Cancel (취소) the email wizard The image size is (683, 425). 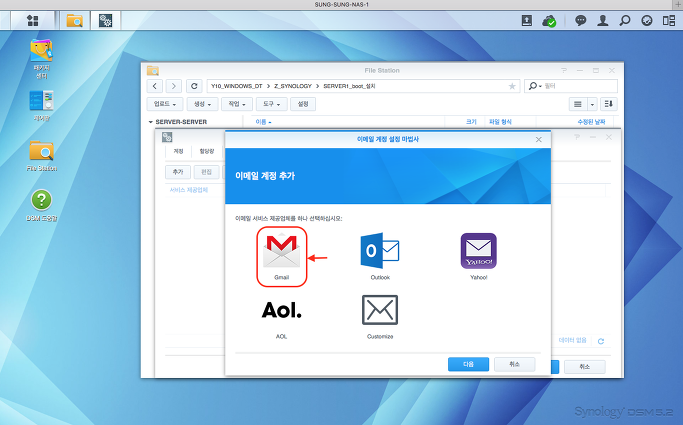coord(514,364)
